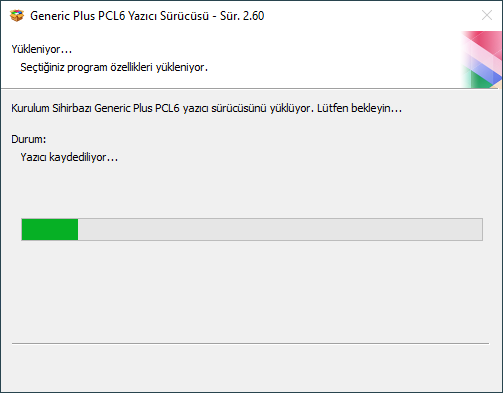Click the horizontal separator line above footer
Viewport: 503px width, 393px height.
(x=250, y=343)
